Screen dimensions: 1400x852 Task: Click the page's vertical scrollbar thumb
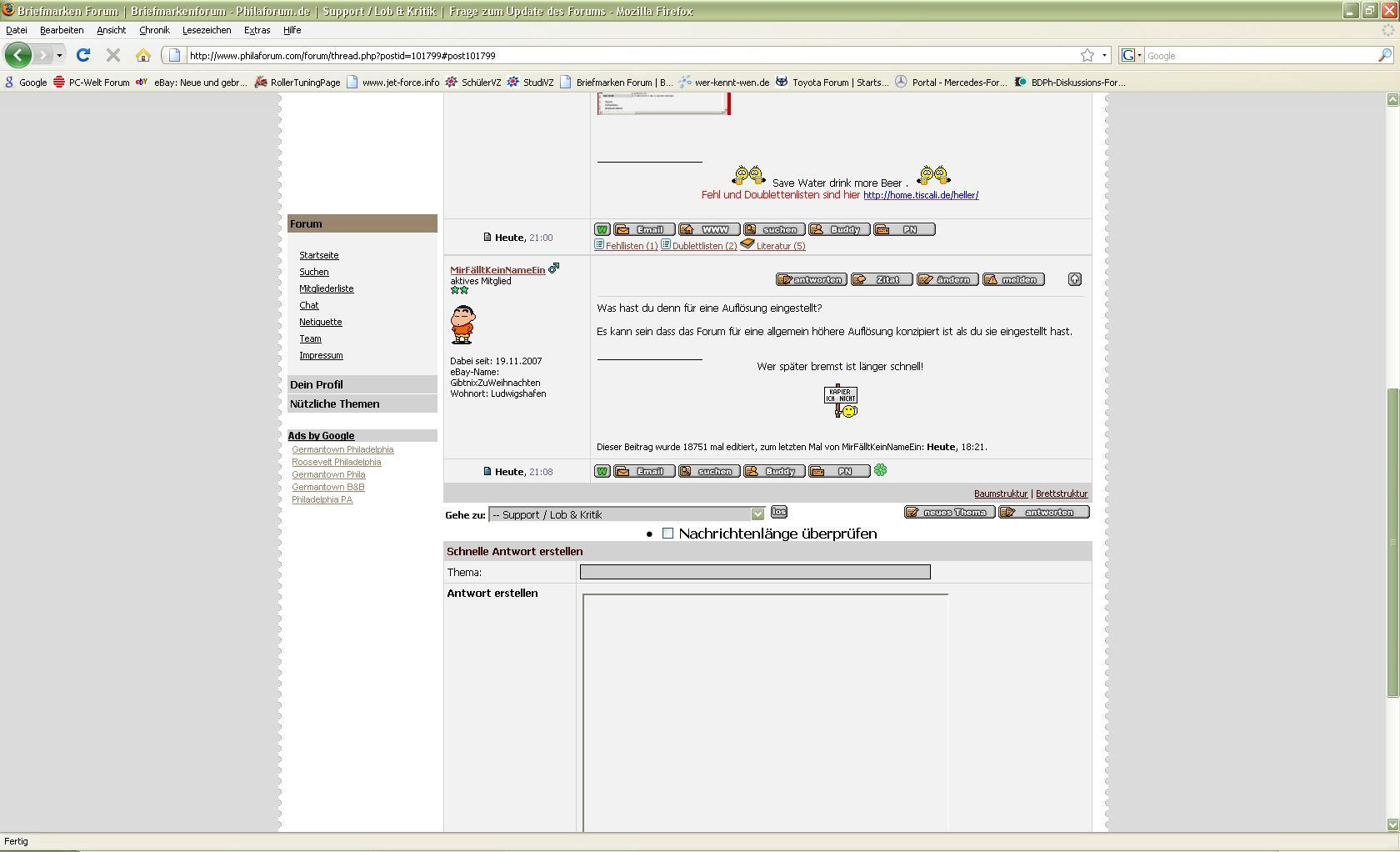click(x=1392, y=542)
